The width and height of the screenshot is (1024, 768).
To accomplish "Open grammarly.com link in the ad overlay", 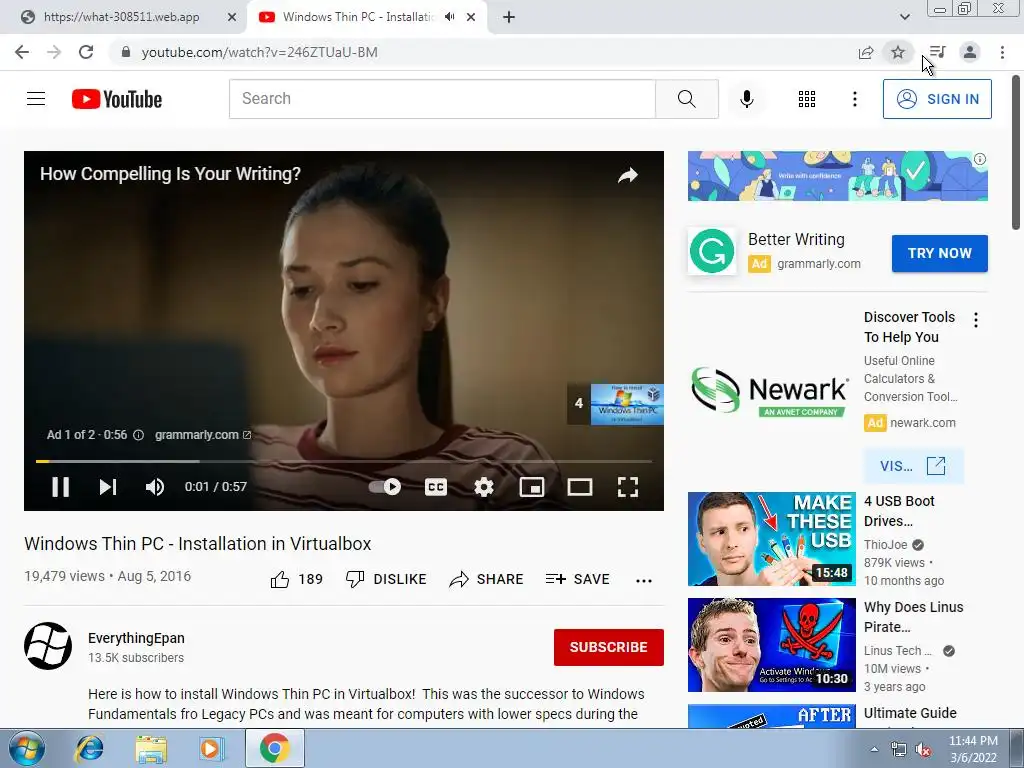I will [202, 435].
